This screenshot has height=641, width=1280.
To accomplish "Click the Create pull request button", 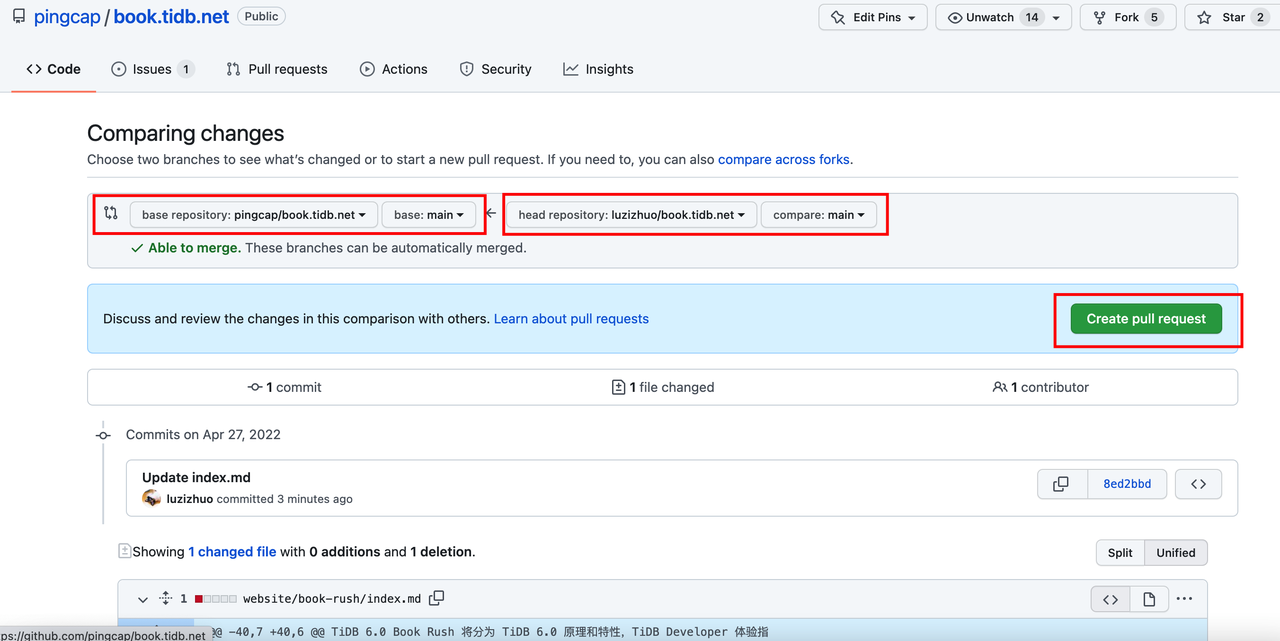I will (x=1146, y=319).
